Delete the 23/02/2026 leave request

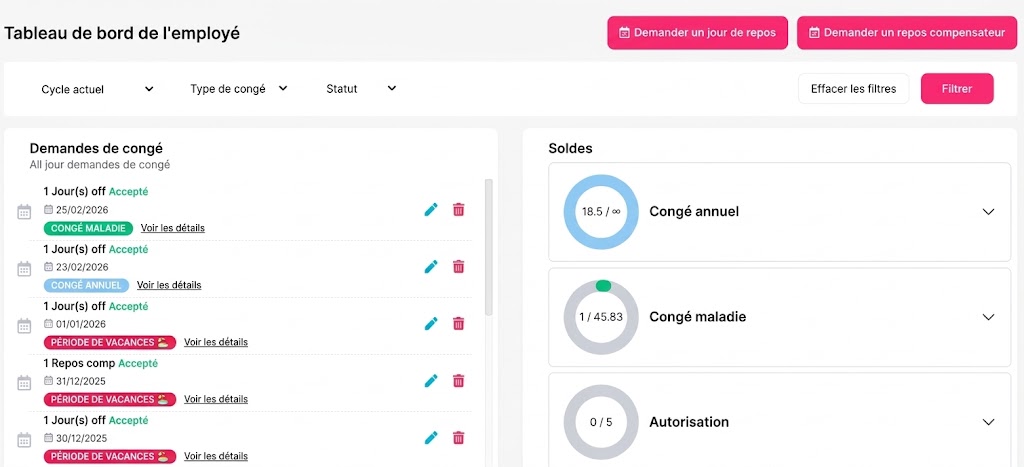(458, 266)
